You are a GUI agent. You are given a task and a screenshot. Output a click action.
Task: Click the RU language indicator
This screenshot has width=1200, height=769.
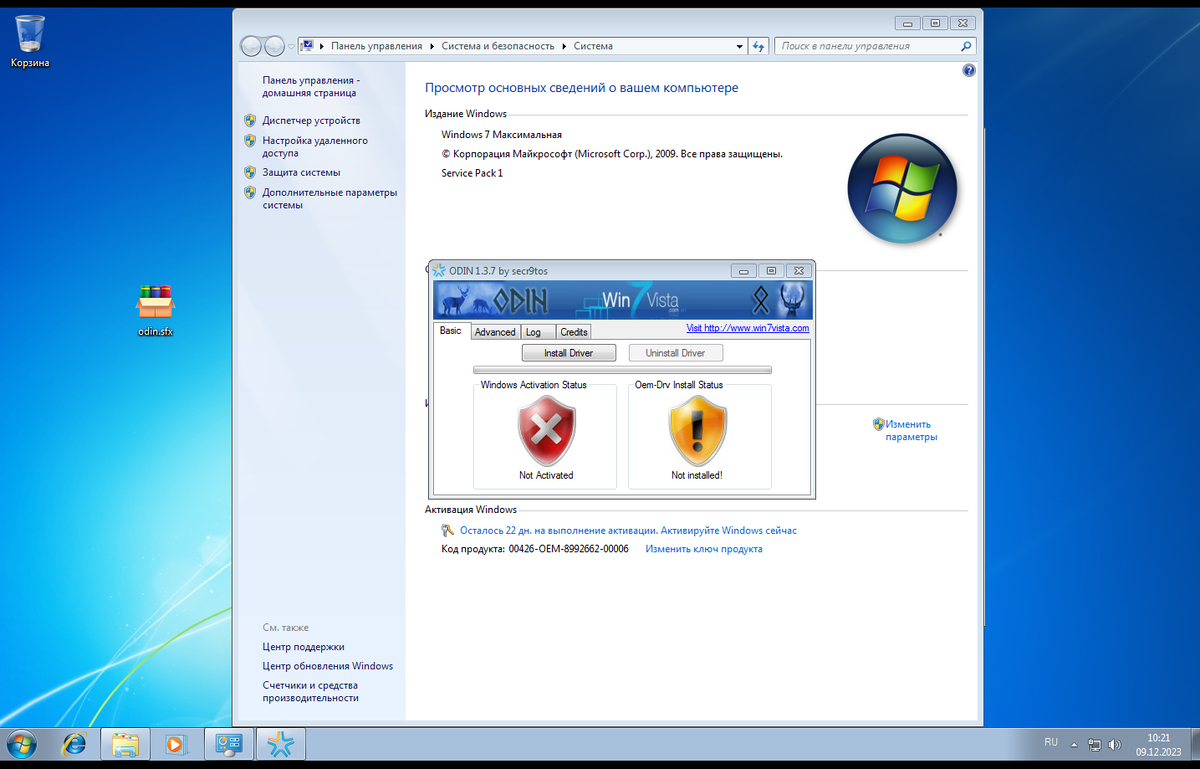1051,742
